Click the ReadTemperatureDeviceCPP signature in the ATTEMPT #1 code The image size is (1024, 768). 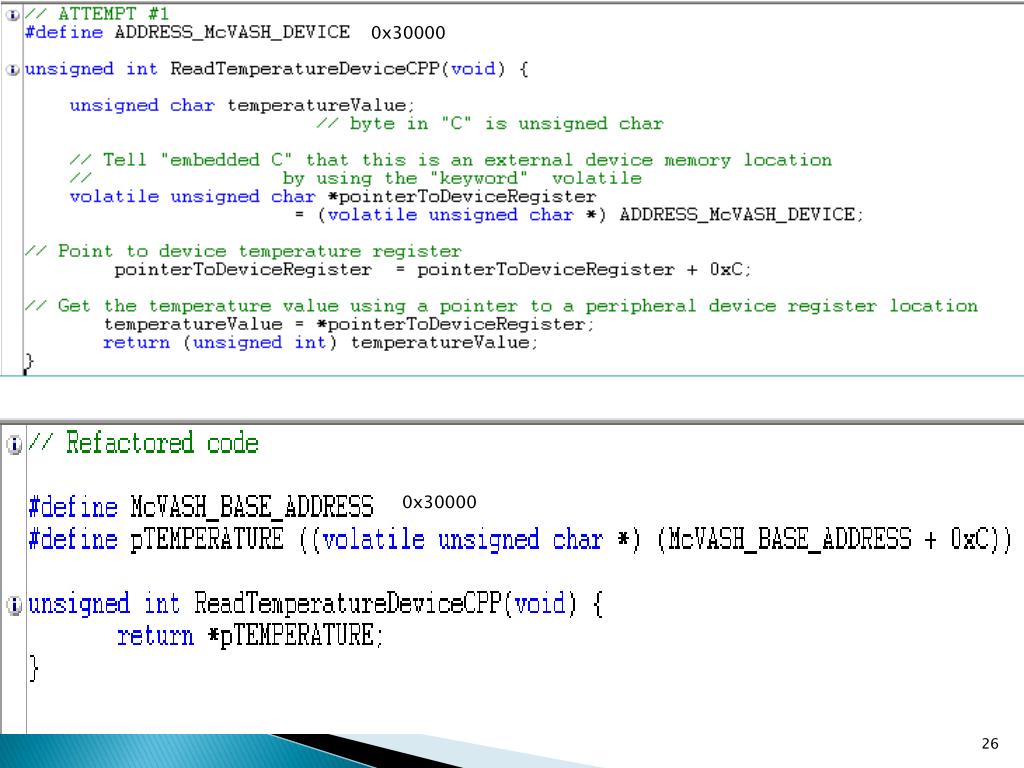(x=276, y=69)
